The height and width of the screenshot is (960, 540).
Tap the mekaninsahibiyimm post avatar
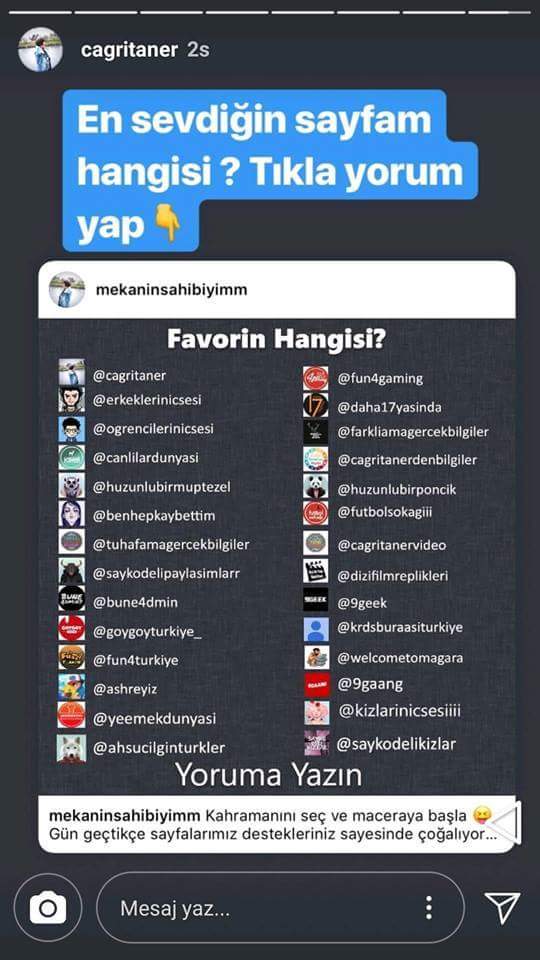pos(67,290)
